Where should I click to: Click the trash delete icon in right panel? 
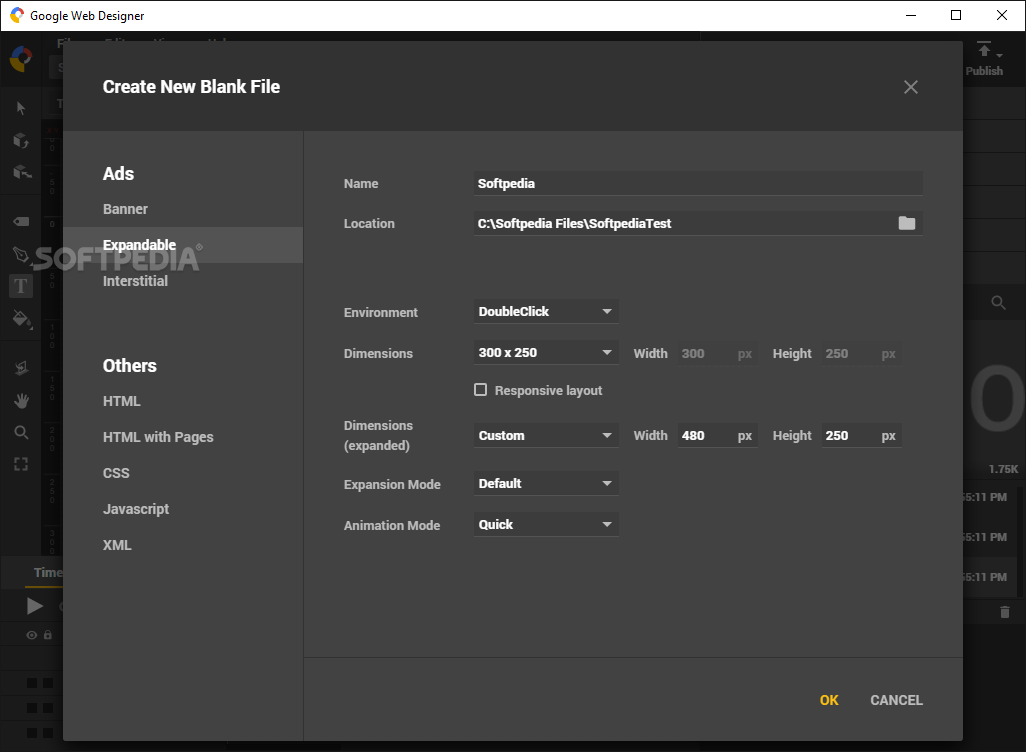tap(1004, 612)
